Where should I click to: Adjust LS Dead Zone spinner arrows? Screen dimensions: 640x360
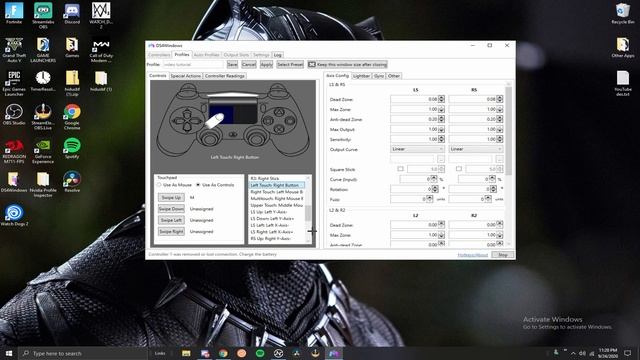[x=441, y=99]
